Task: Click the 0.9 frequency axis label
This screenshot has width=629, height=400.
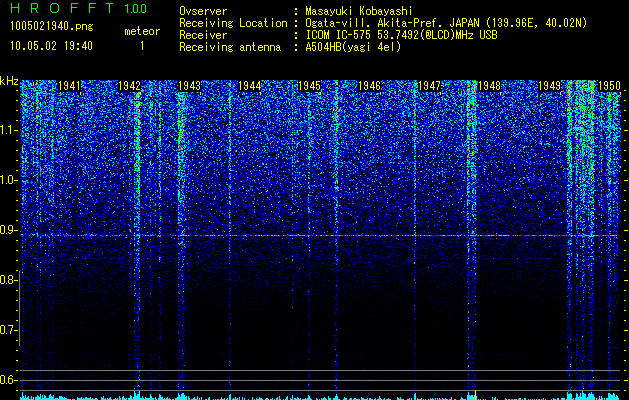Action: point(8,230)
